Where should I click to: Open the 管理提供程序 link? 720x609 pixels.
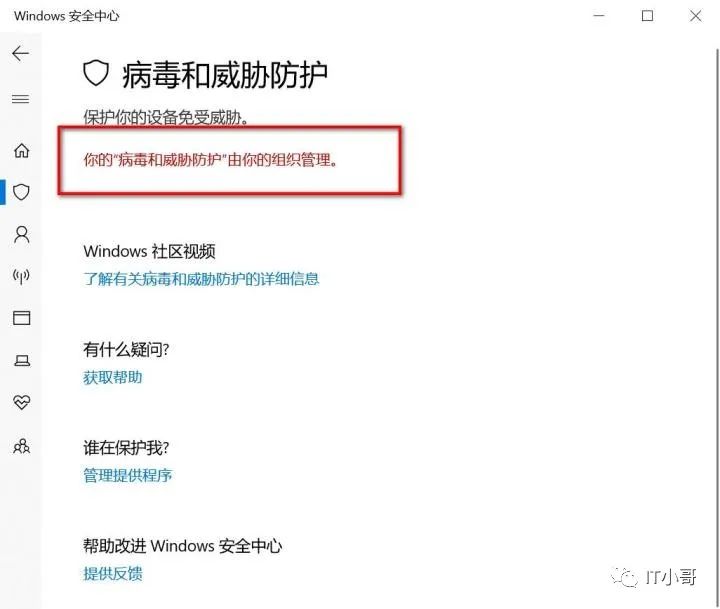tap(128, 475)
